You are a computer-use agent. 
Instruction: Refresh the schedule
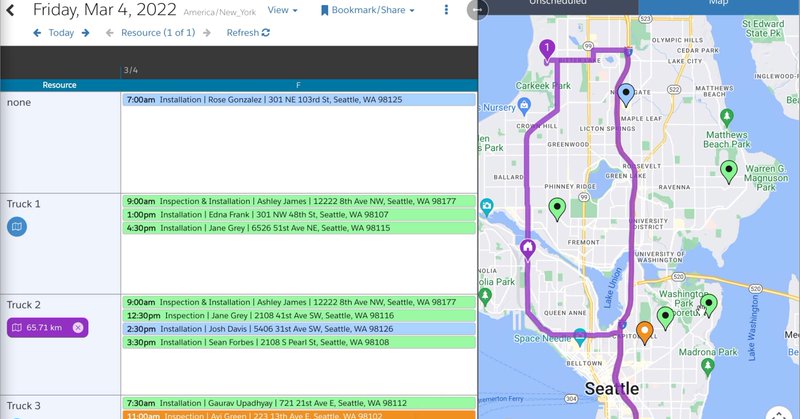click(248, 33)
